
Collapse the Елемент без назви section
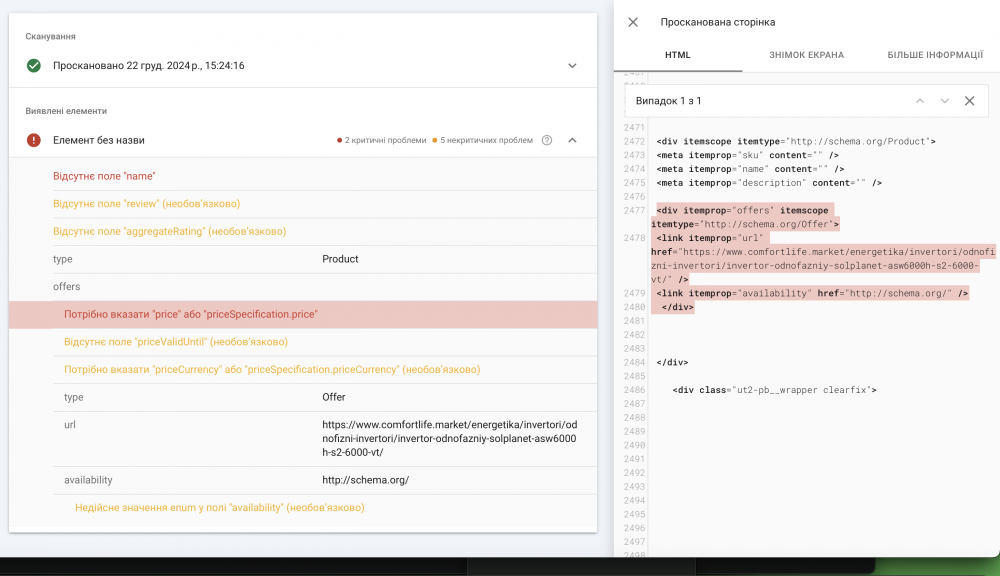pyautogui.click(x=572, y=140)
